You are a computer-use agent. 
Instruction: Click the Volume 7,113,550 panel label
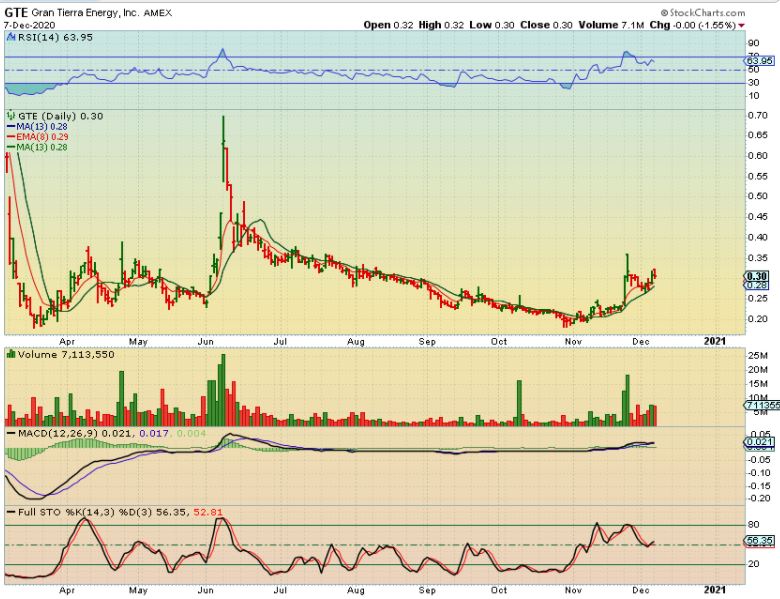(66, 354)
